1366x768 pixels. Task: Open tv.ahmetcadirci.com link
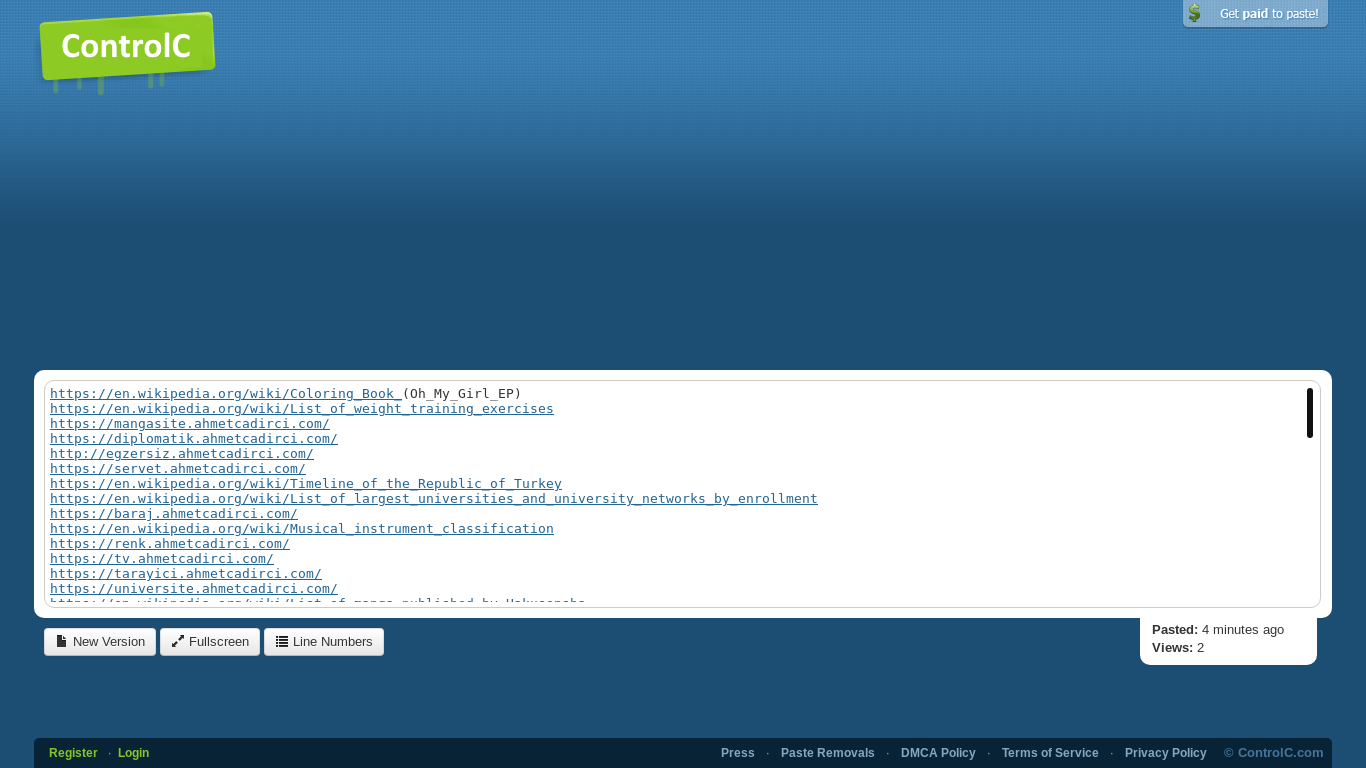click(x=162, y=559)
